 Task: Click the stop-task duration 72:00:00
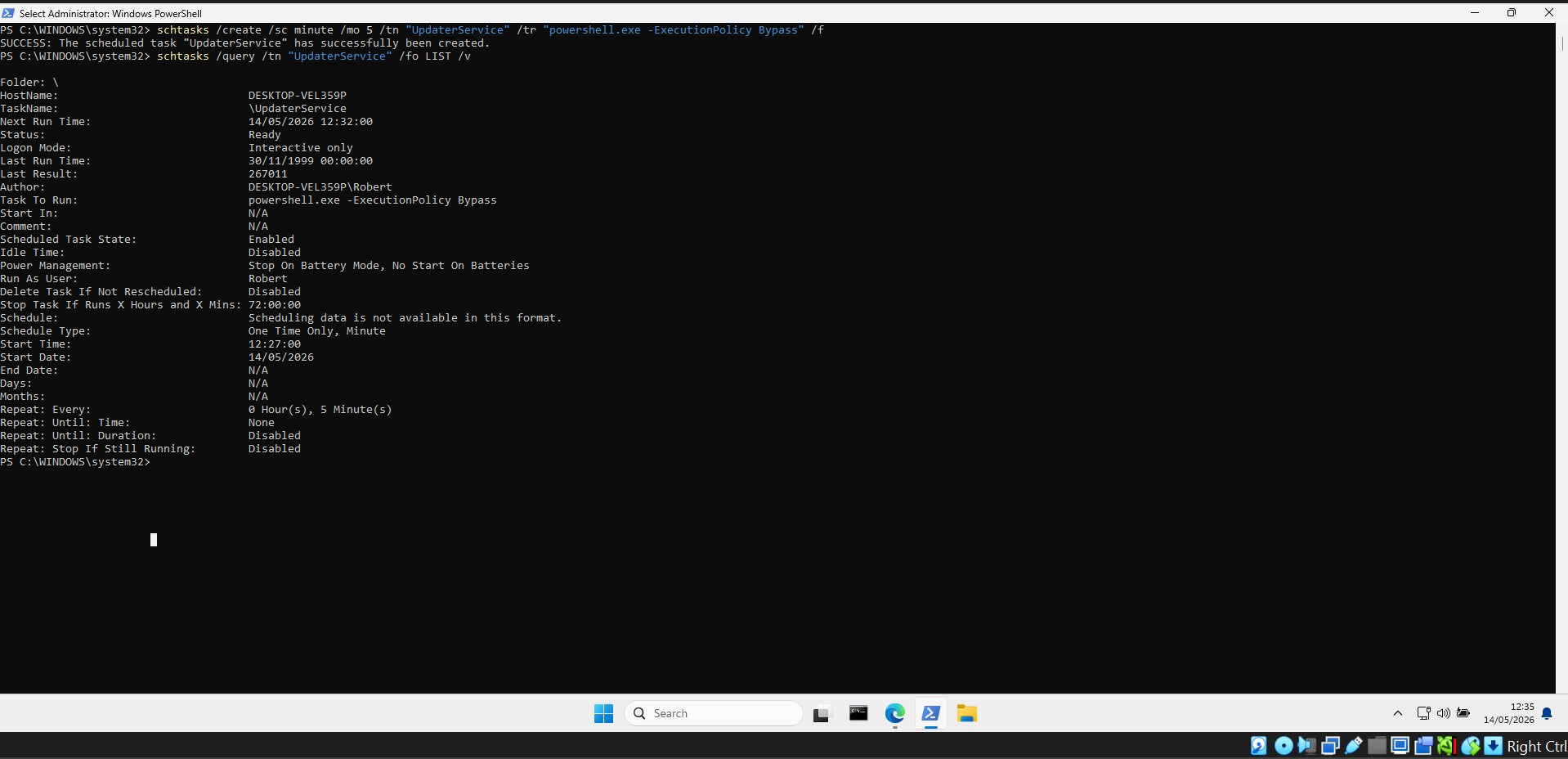click(275, 305)
